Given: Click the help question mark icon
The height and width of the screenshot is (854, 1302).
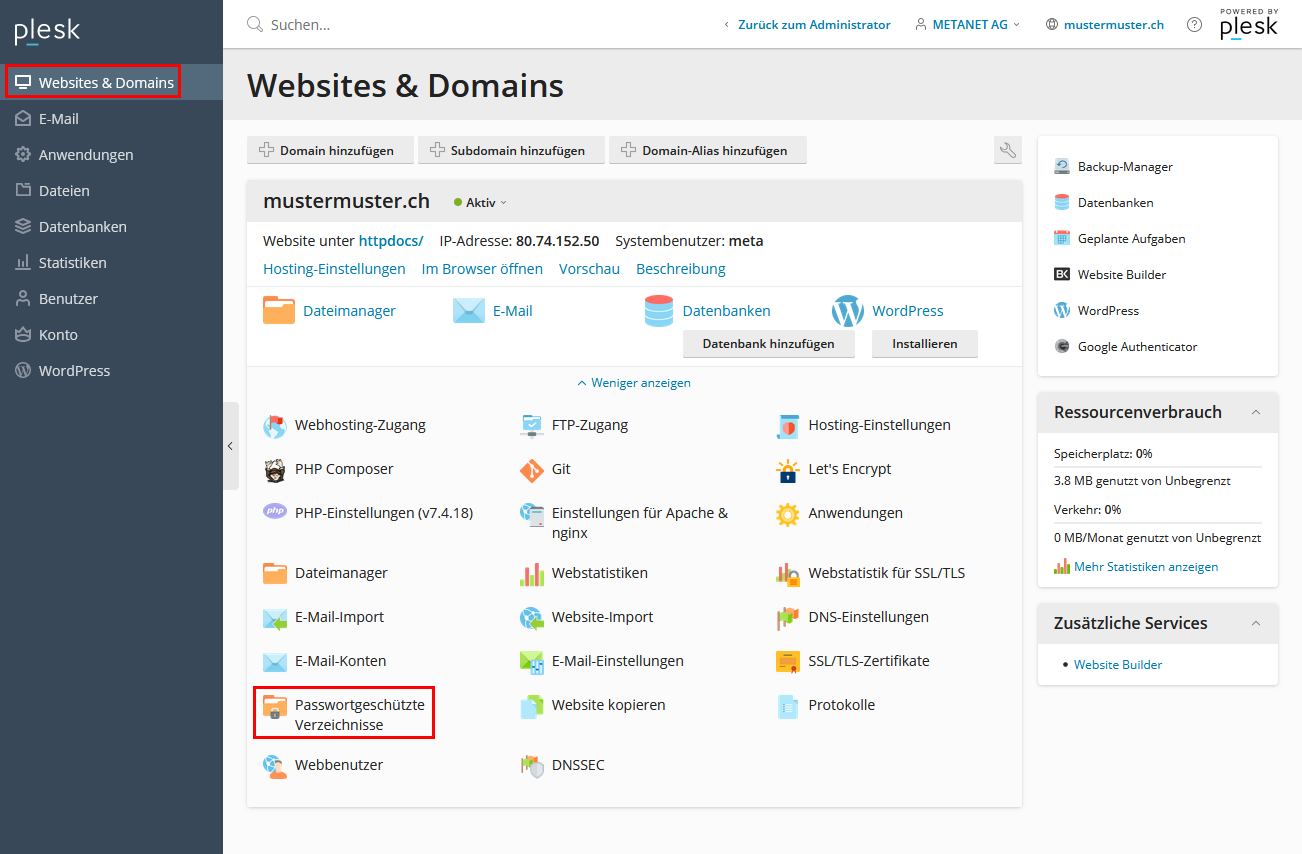Looking at the screenshot, I should pos(1194,25).
